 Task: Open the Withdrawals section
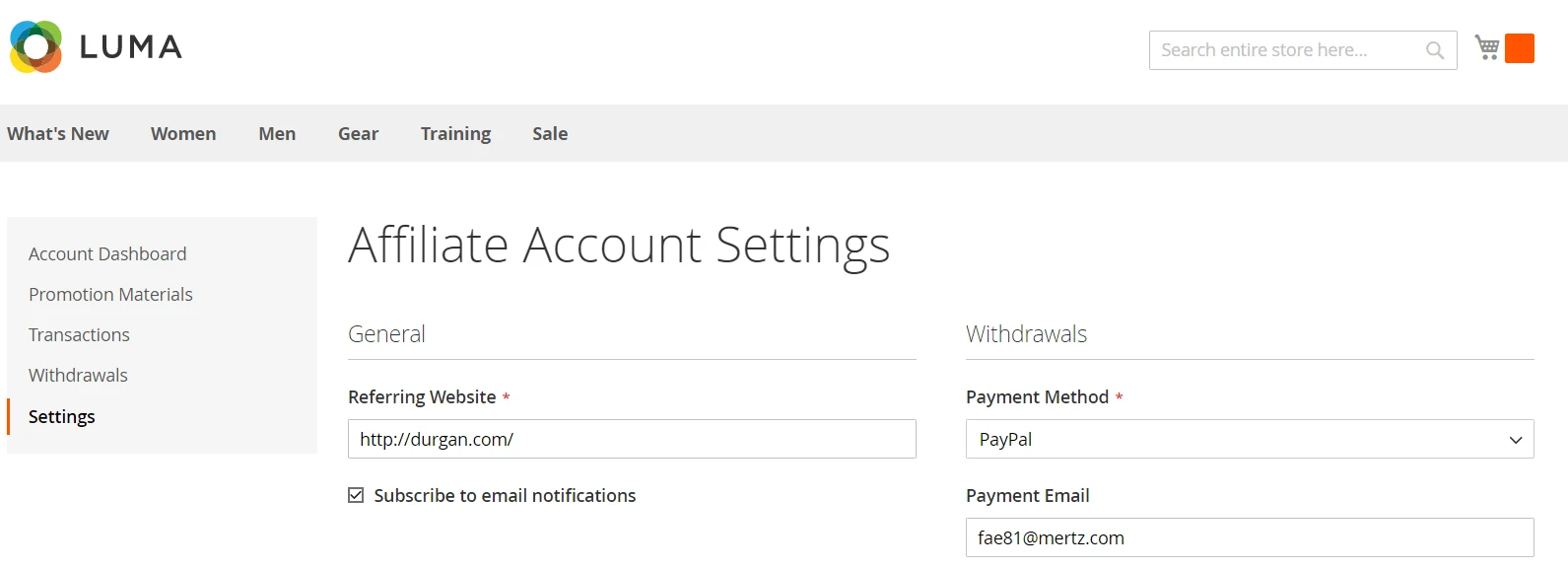point(78,375)
